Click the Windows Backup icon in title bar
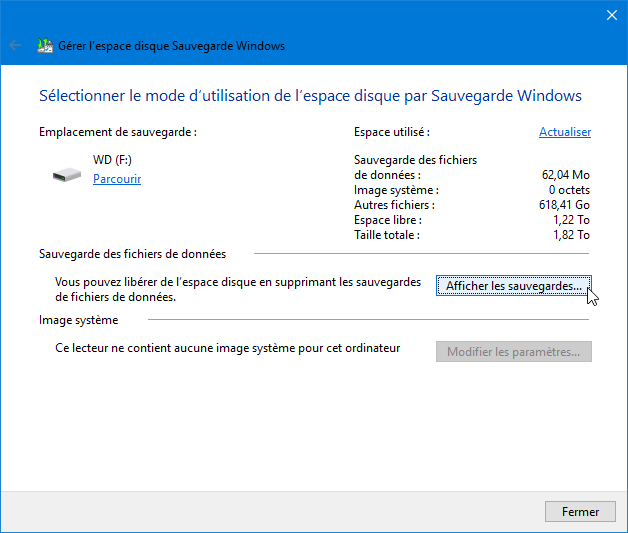Screen dimensions: 628x533 click(45, 45)
